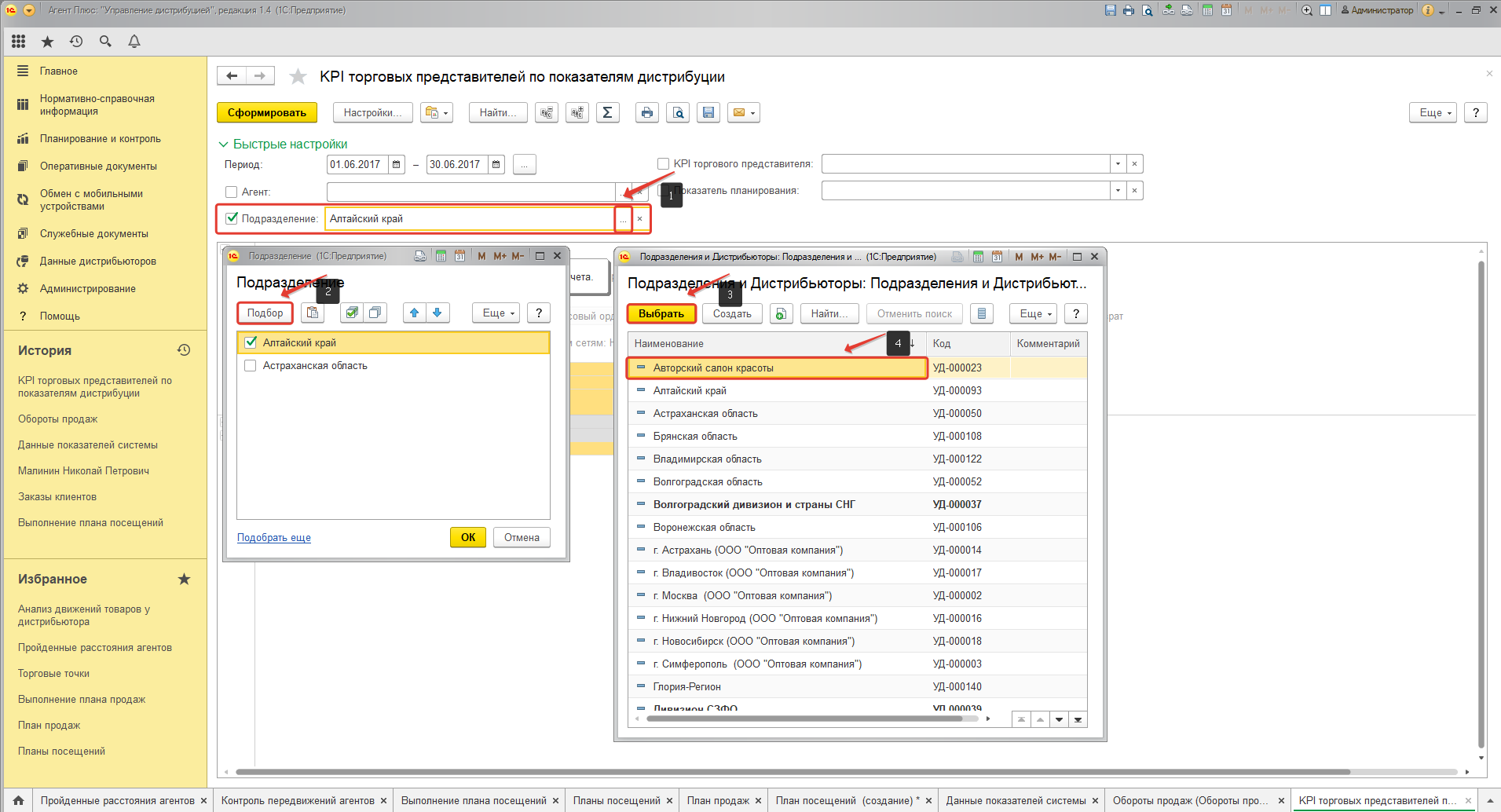Open Еще menu in Подразделение dialog

tap(496, 313)
